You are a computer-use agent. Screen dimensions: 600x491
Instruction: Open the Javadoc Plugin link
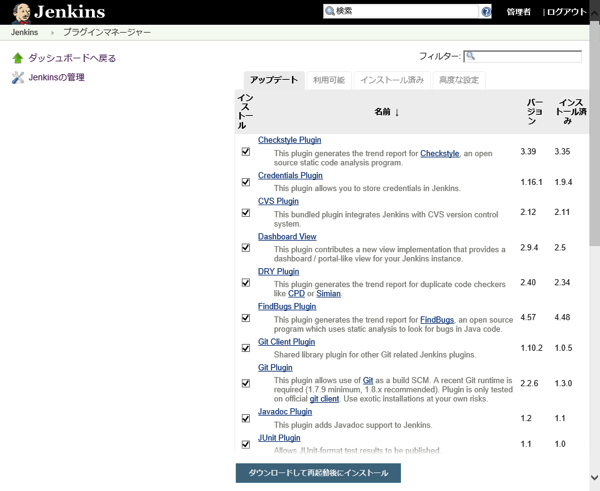285,412
